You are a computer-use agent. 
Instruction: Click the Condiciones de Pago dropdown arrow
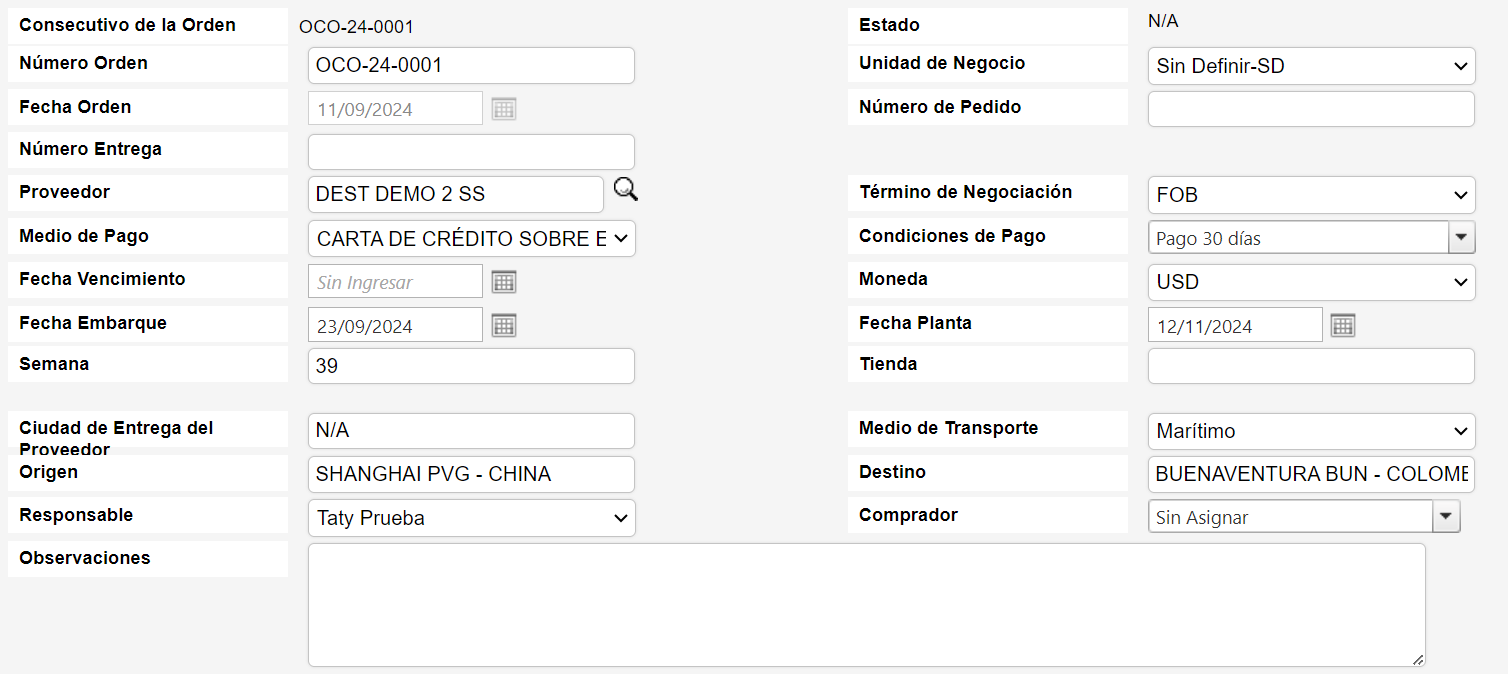1462,238
